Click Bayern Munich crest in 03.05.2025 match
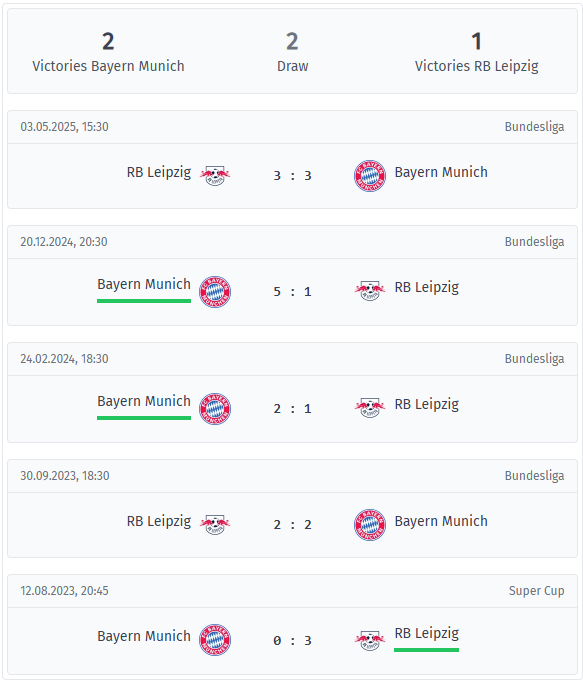Screen dimensions: 583x681 pos(370,175)
